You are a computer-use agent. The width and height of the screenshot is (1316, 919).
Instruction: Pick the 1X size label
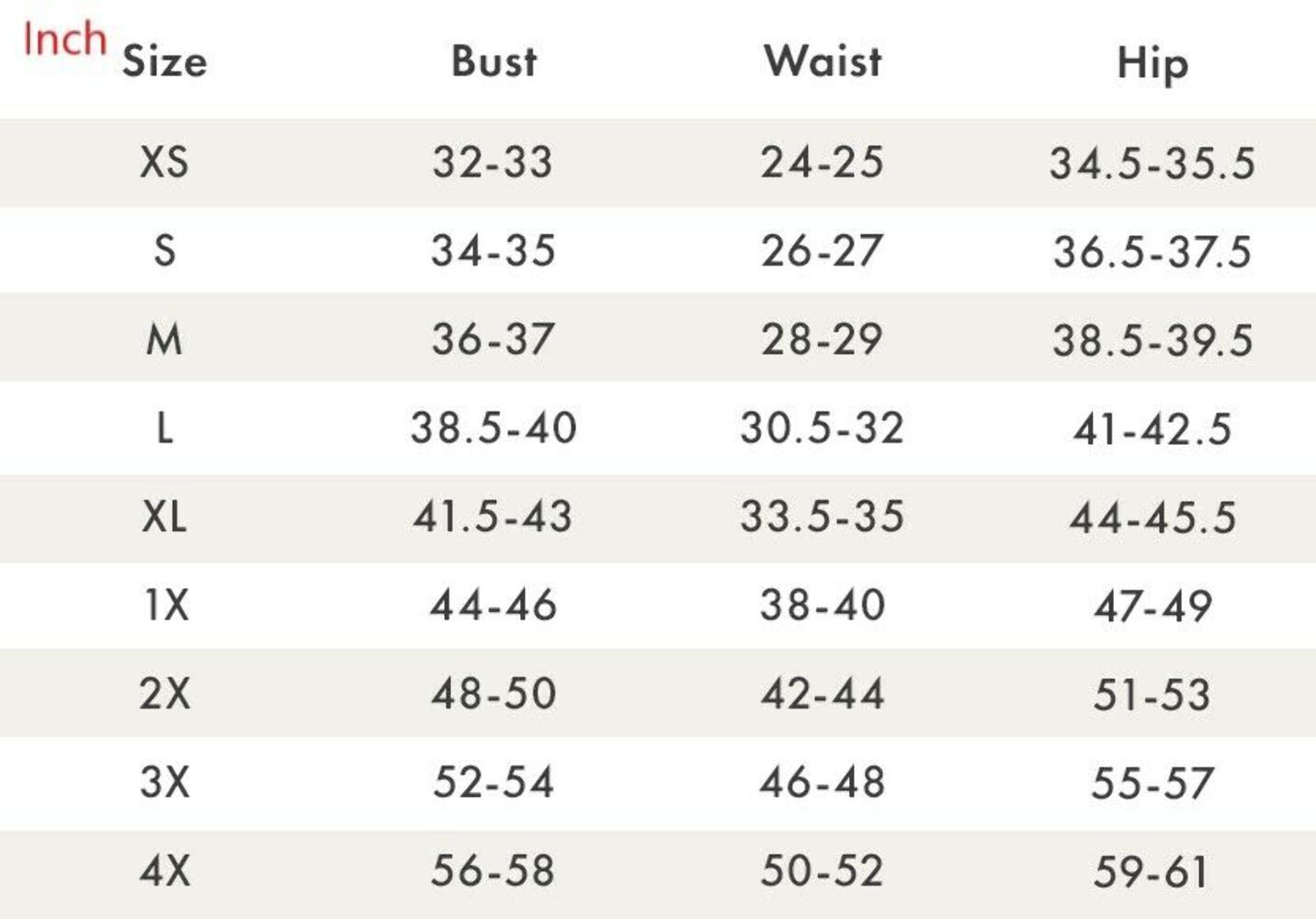pos(166,605)
